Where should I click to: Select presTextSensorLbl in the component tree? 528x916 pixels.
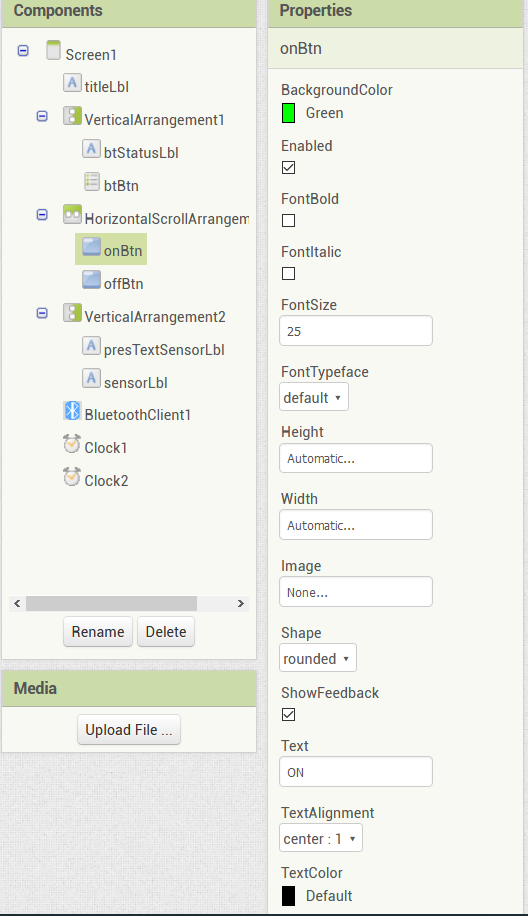pyautogui.click(x=164, y=350)
